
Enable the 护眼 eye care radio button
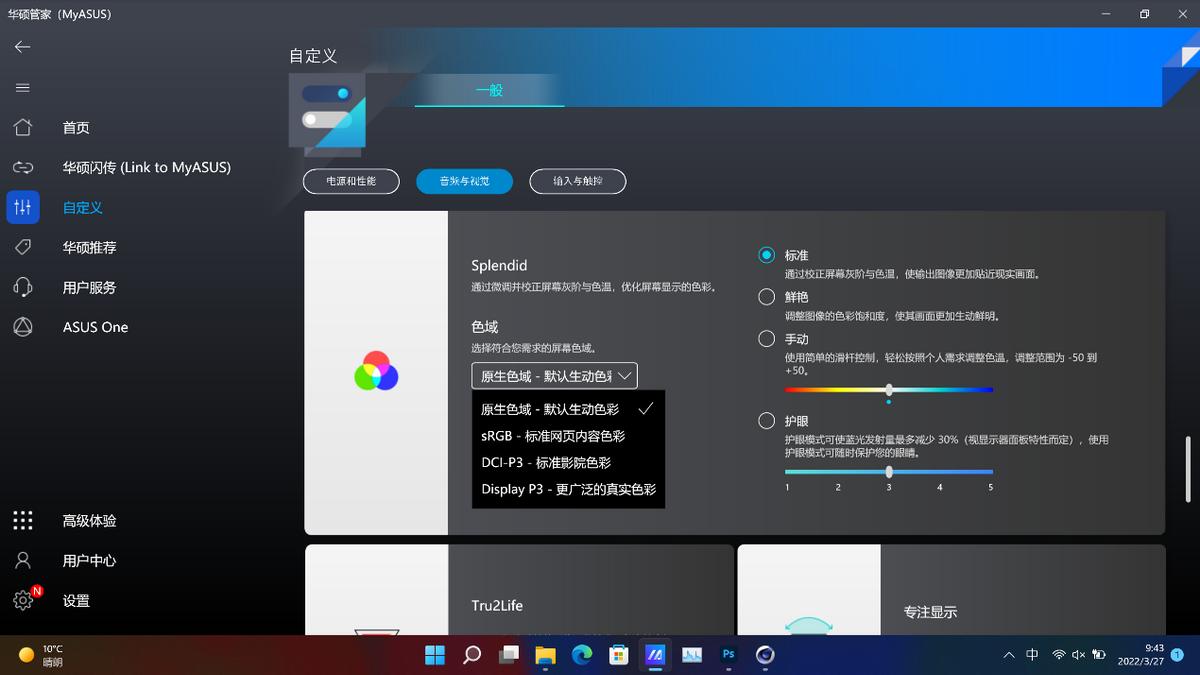point(767,421)
